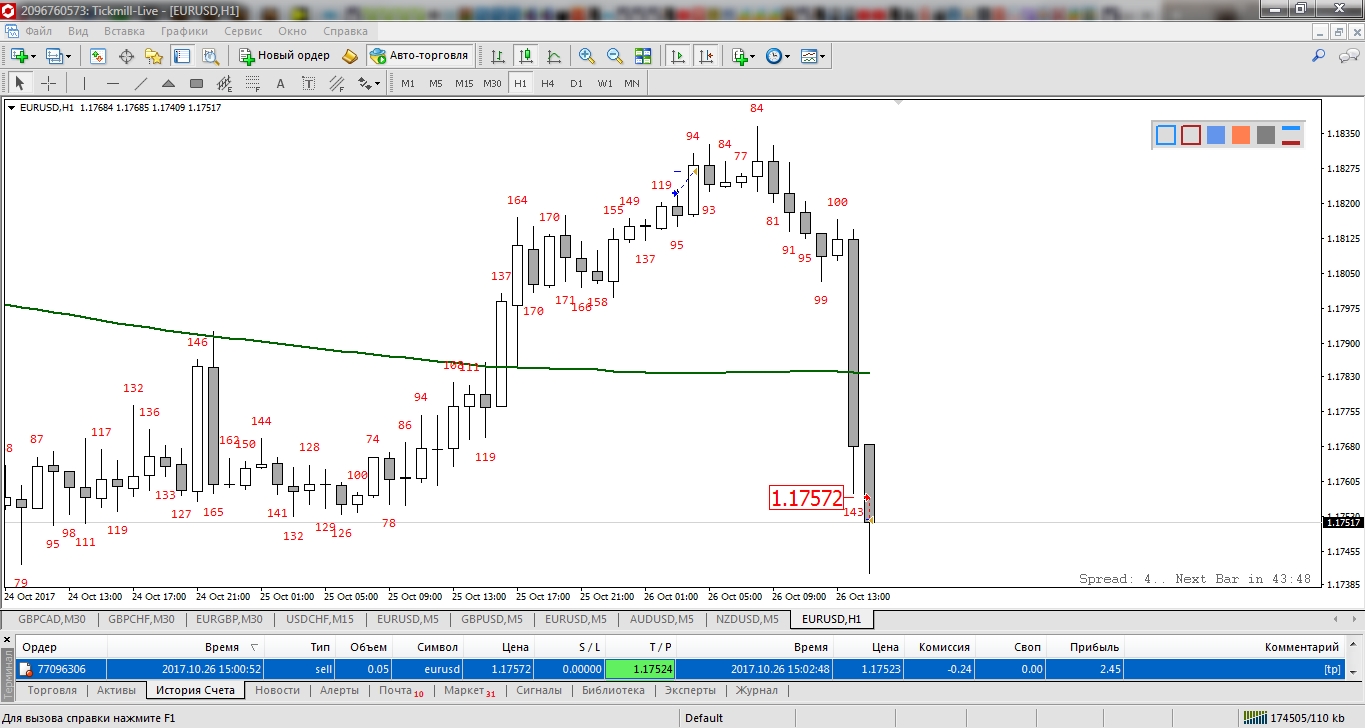This screenshot has width=1365, height=728.
Task: Click the solid blue swatch on the chart panel
Action: click(x=1216, y=135)
